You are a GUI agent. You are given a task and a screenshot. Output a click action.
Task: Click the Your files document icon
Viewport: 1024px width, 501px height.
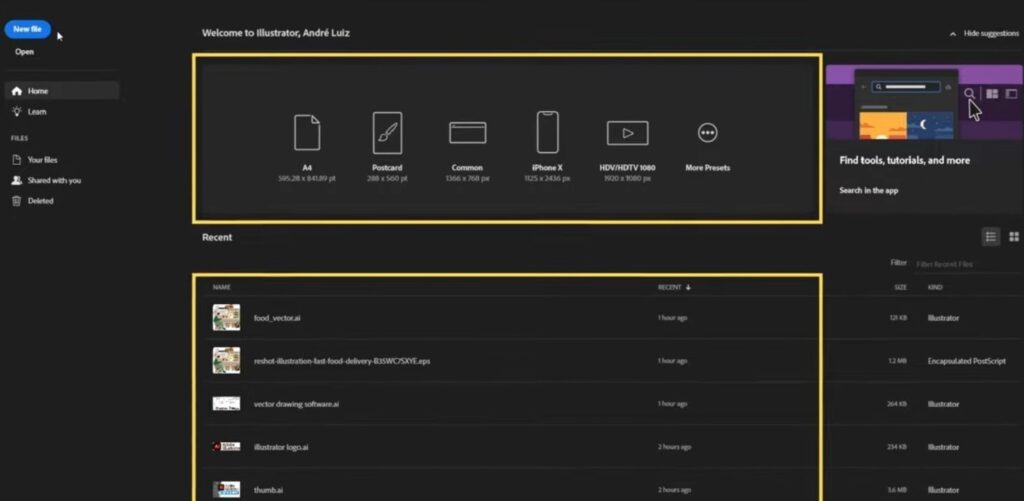(17, 159)
